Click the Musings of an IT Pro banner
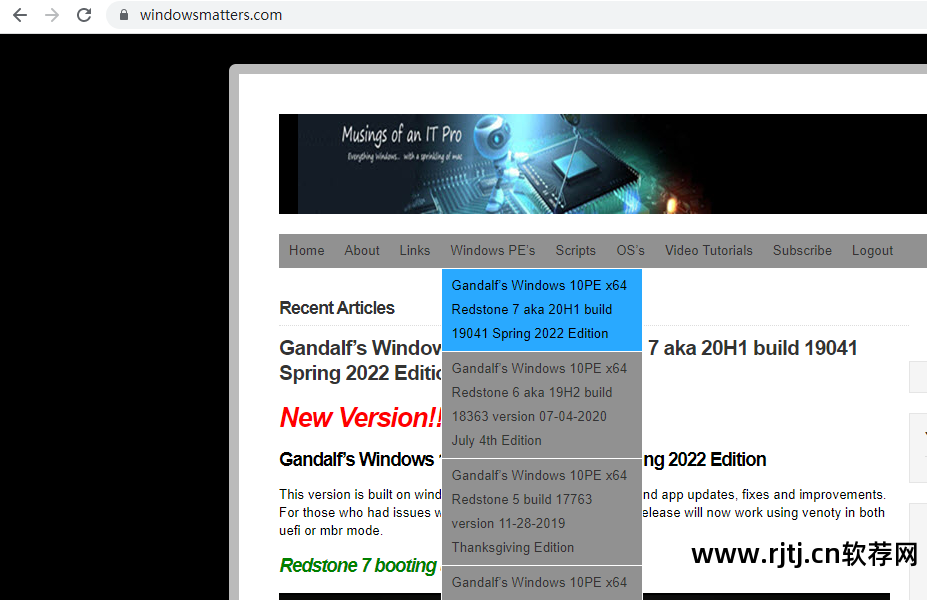Image resolution: width=927 pixels, height=600 pixels. point(603,164)
